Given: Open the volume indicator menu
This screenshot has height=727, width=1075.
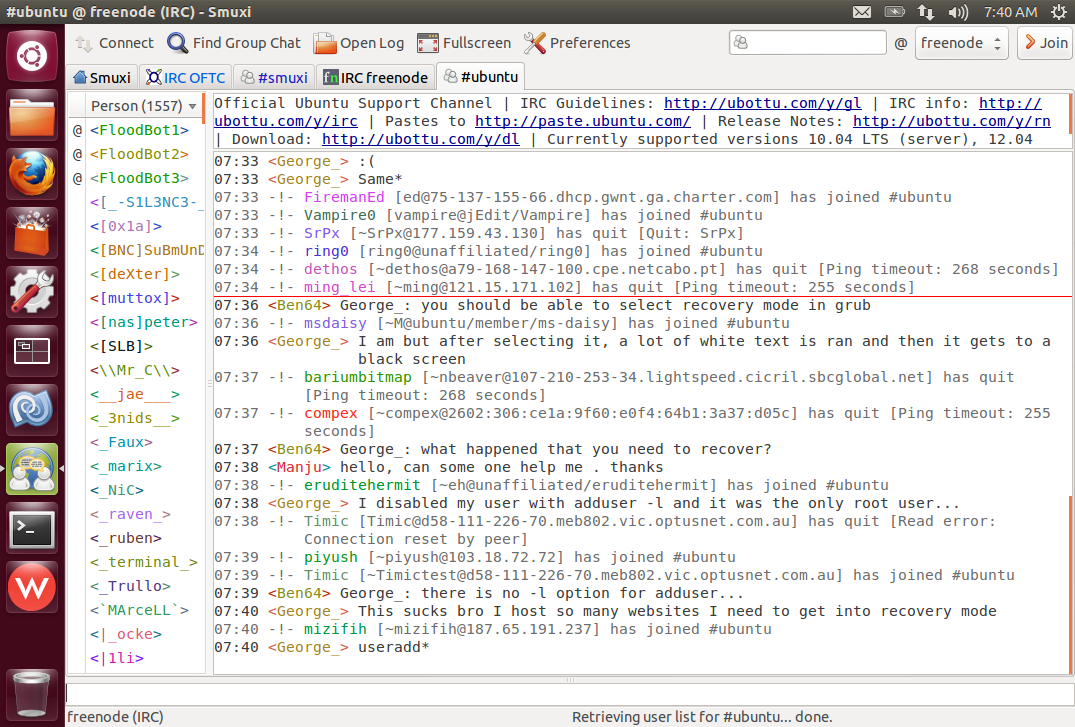Looking at the screenshot, I should [957, 12].
